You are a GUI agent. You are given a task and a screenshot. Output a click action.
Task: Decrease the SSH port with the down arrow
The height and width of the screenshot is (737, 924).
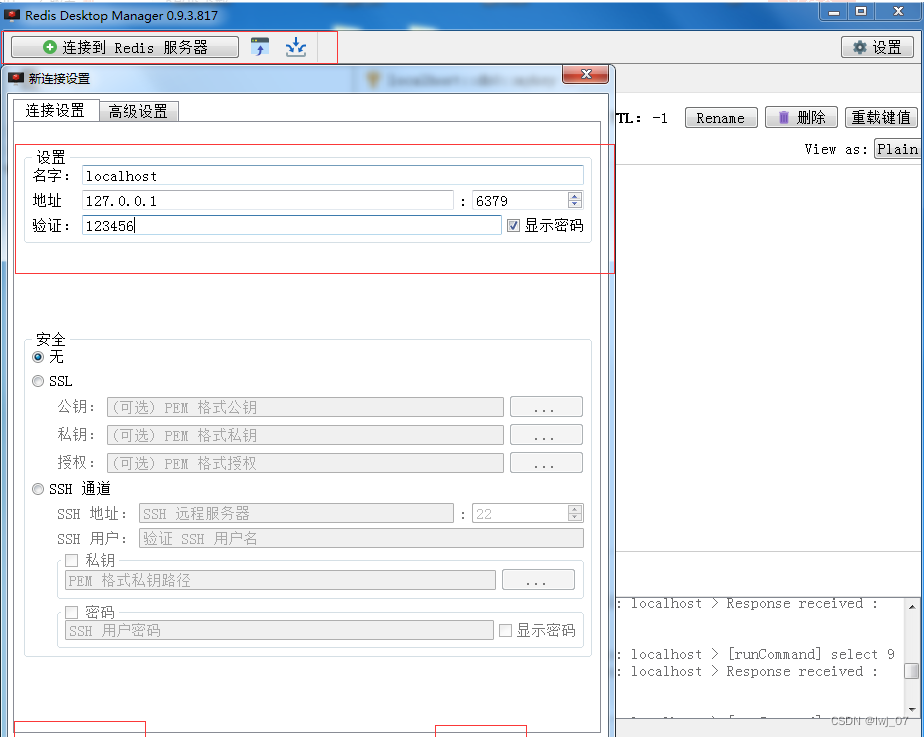tap(575, 518)
